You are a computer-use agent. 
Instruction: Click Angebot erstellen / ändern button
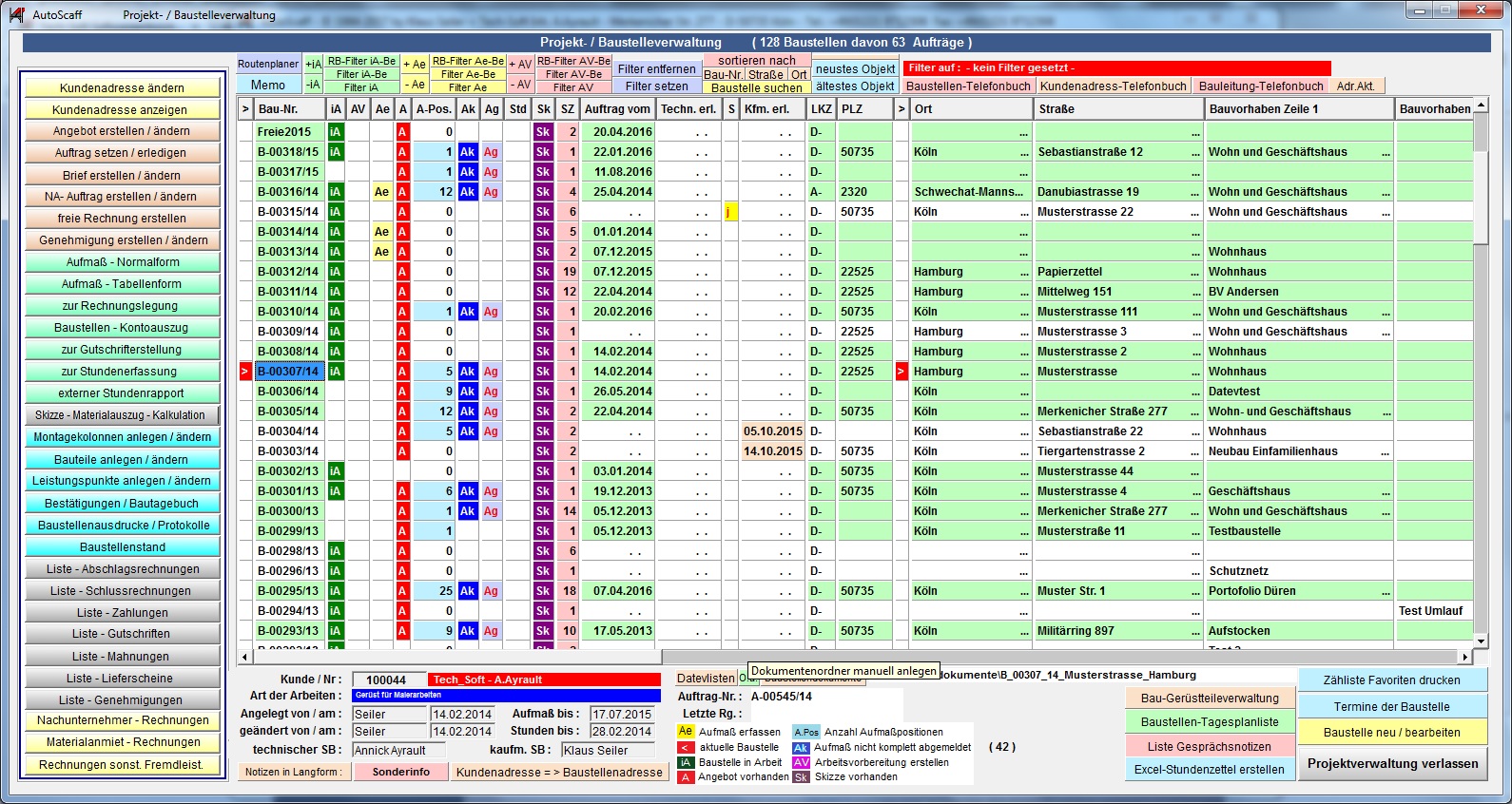[122, 131]
